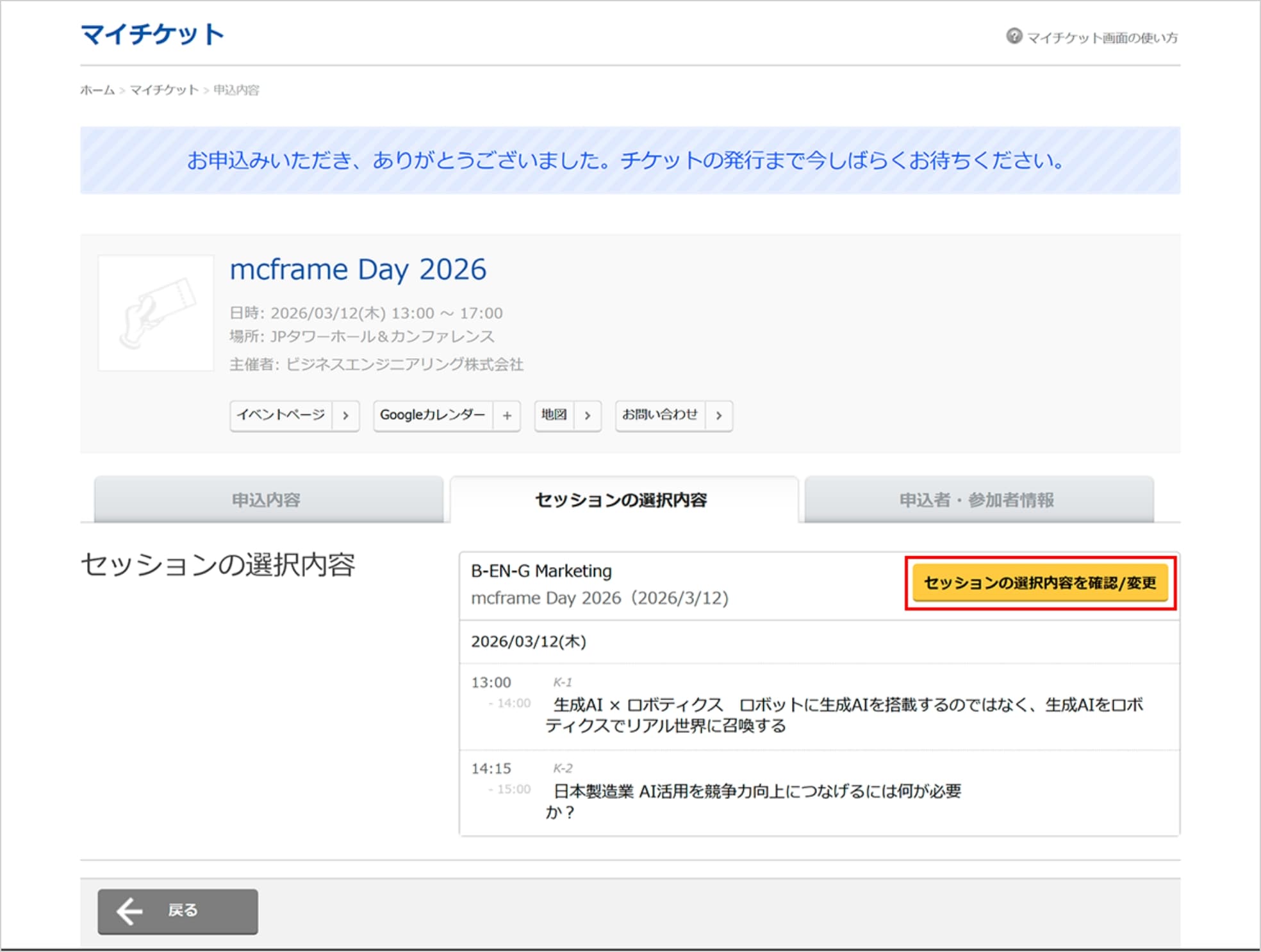Click the マイチケット site logo
Screen dimensions: 1261x952
click(152, 35)
